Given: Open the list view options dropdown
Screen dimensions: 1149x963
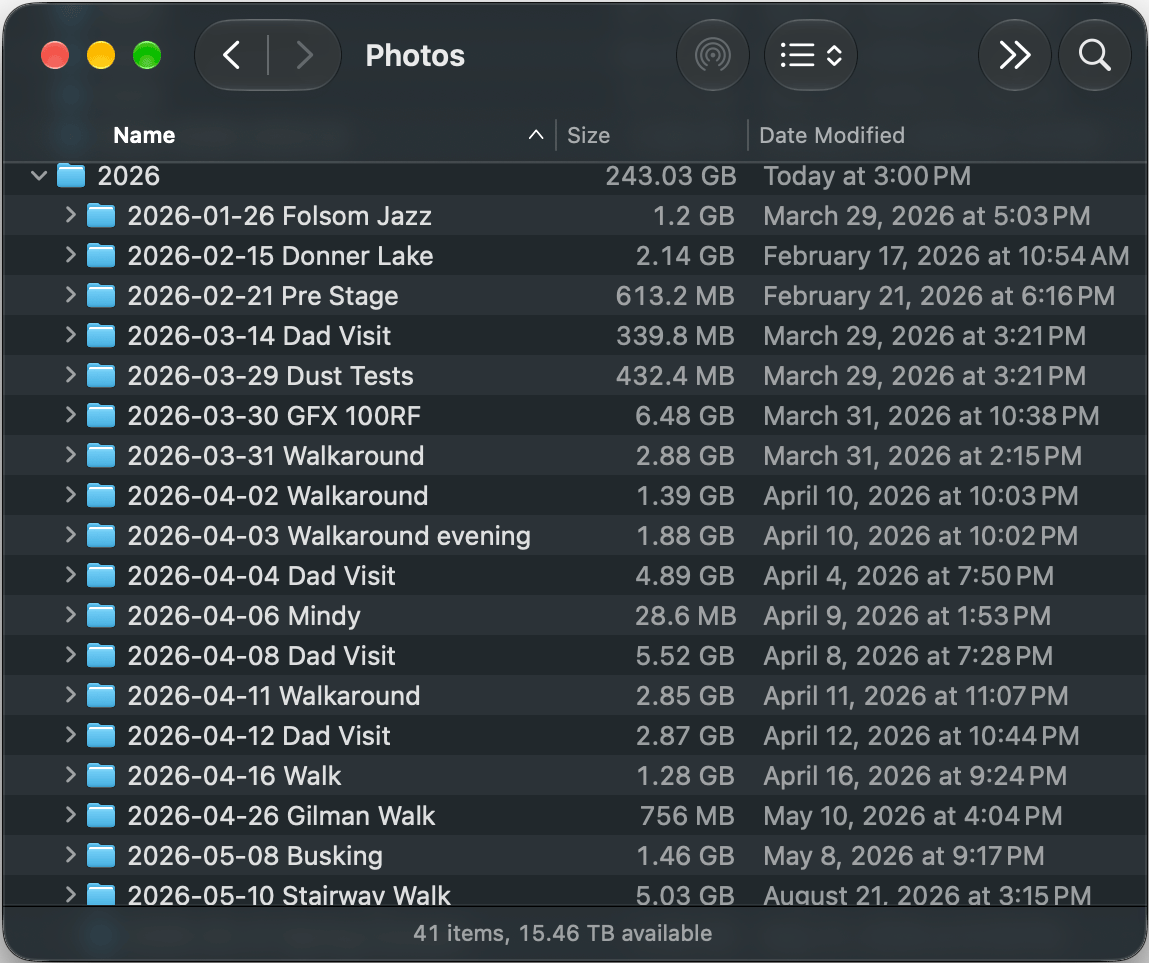Looking at the screenshot, I should pos(810,56).
